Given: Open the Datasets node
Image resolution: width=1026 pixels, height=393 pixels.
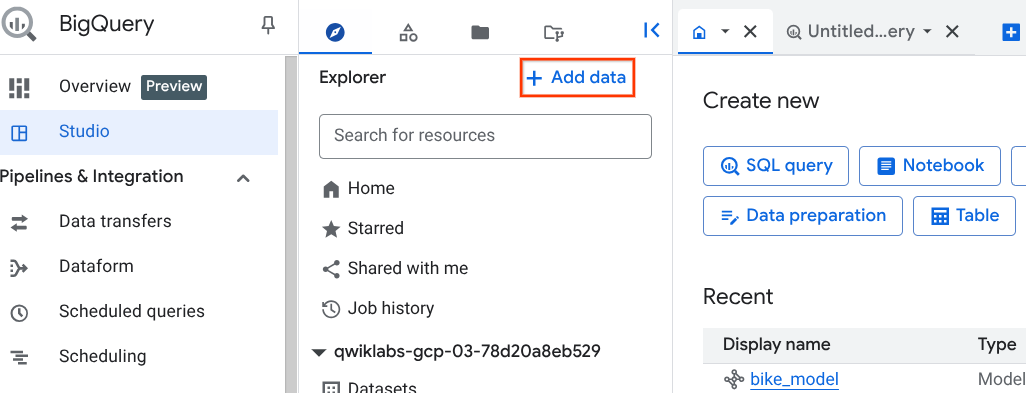Looking at the screenshot, I should click(x=382, y=388).
